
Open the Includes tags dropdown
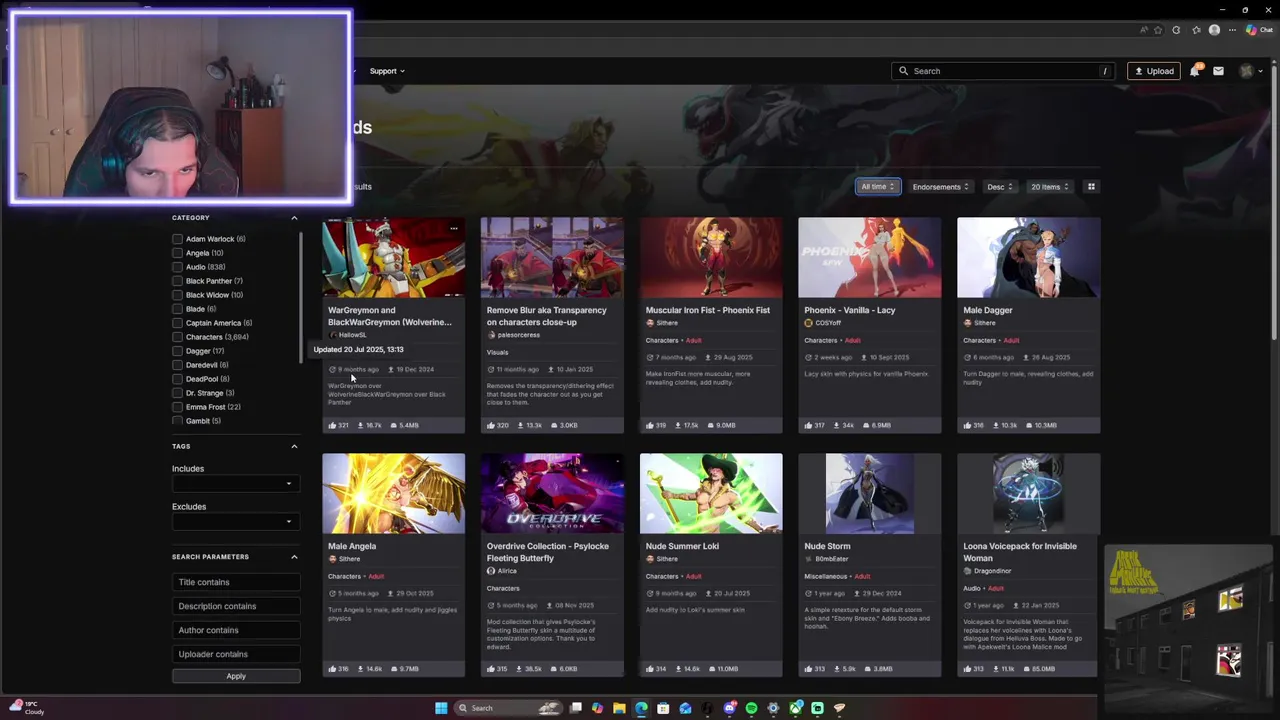(236, 484)
